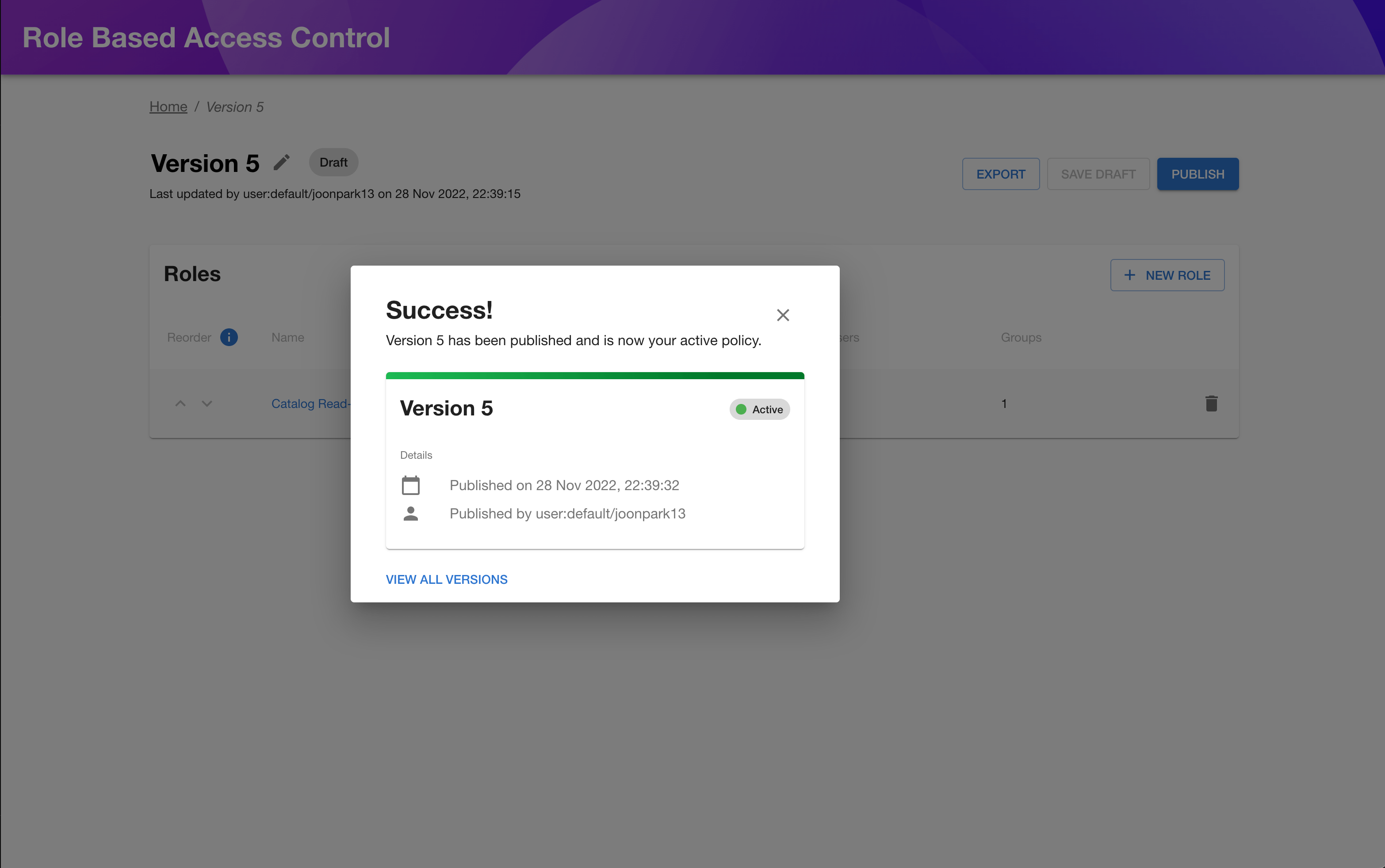Viewport: 1385px width, 868px height.
Task: Click VIEW ALL VERSIONS link
Action: 447,579
